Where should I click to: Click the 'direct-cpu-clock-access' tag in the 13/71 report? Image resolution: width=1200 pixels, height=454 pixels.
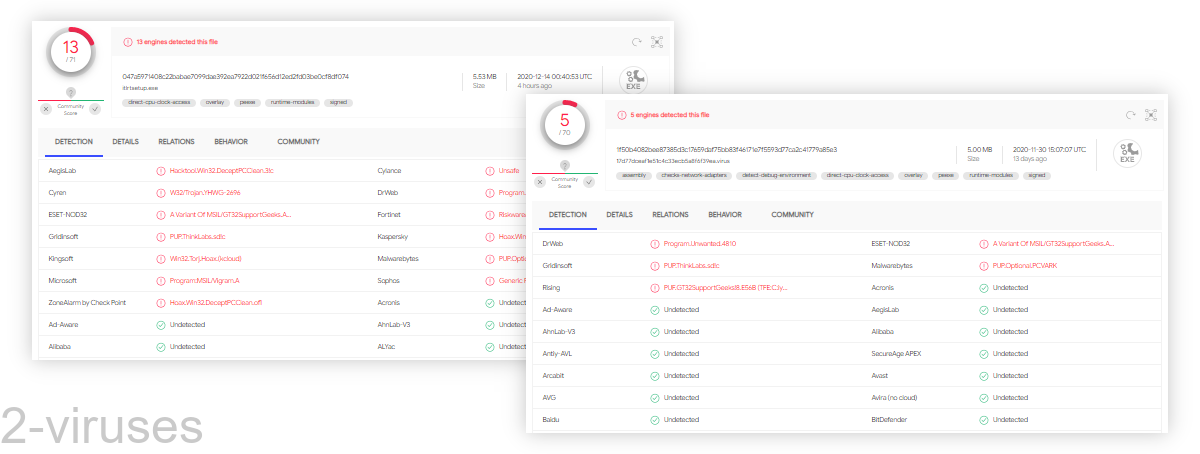pos(160,102)
